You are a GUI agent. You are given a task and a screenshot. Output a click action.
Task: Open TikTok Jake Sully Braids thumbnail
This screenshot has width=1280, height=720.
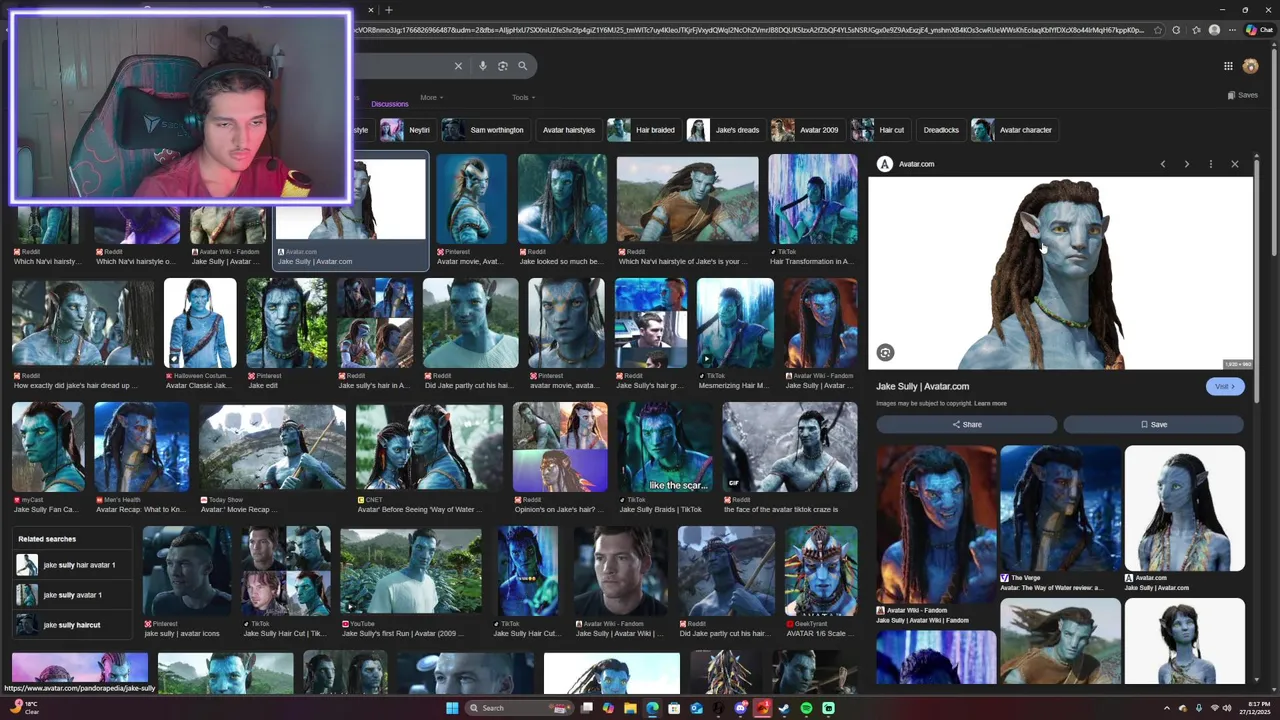click(x=665, y=448)
